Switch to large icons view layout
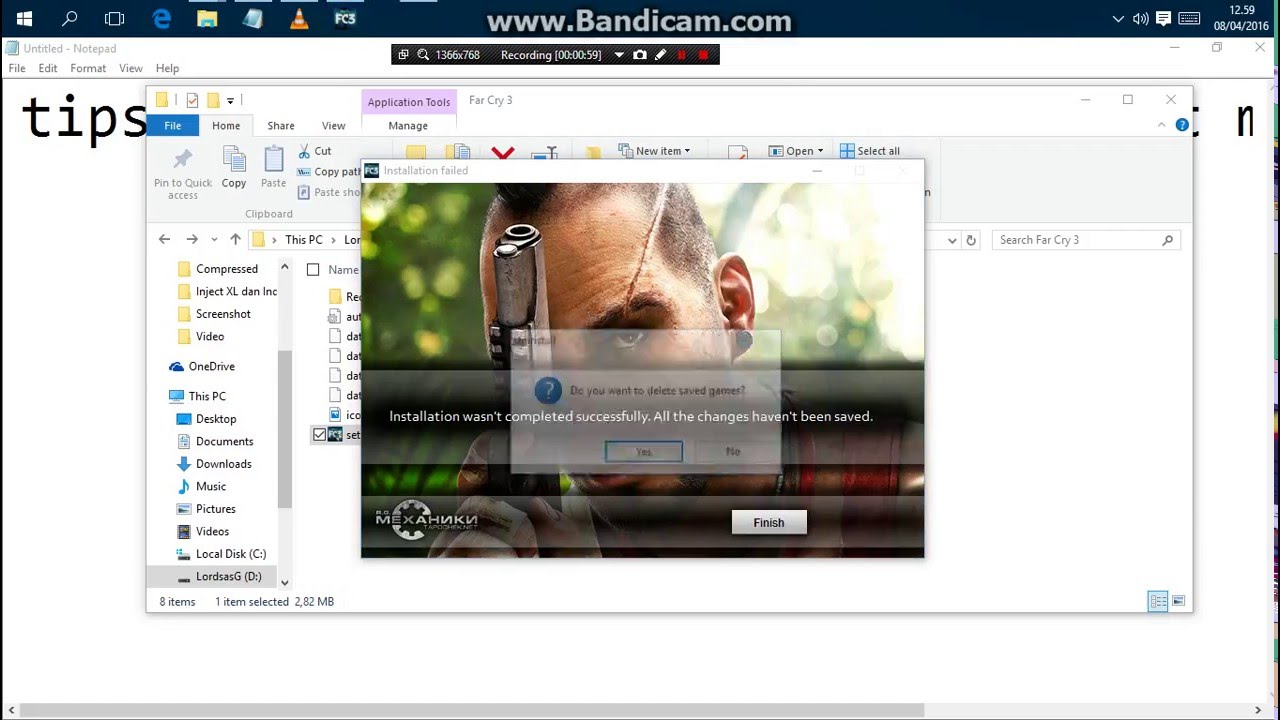This screenshot has width=1280, height=720. pos(1178,601)
